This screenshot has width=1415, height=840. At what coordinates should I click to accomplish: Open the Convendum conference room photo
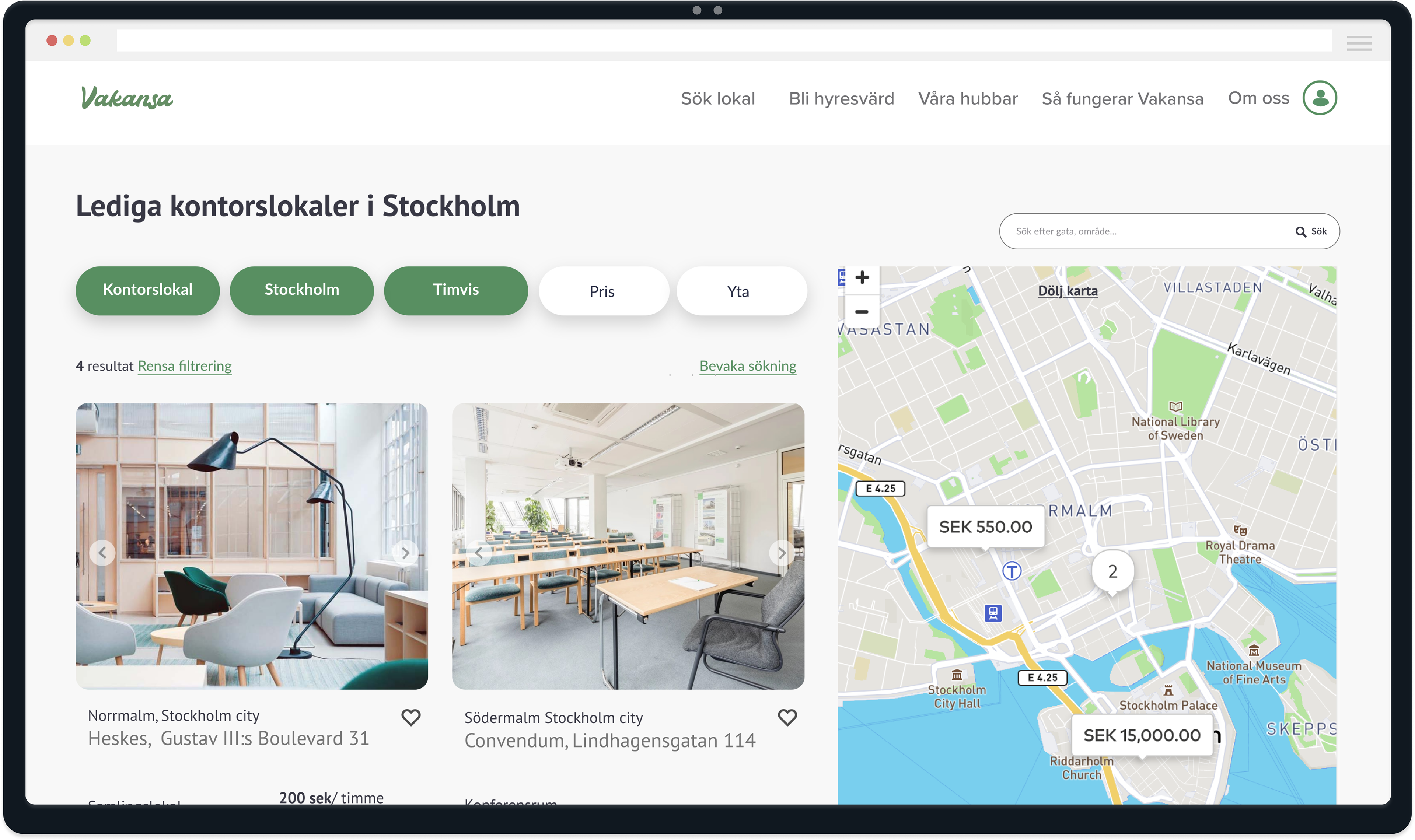pos(628,546)
